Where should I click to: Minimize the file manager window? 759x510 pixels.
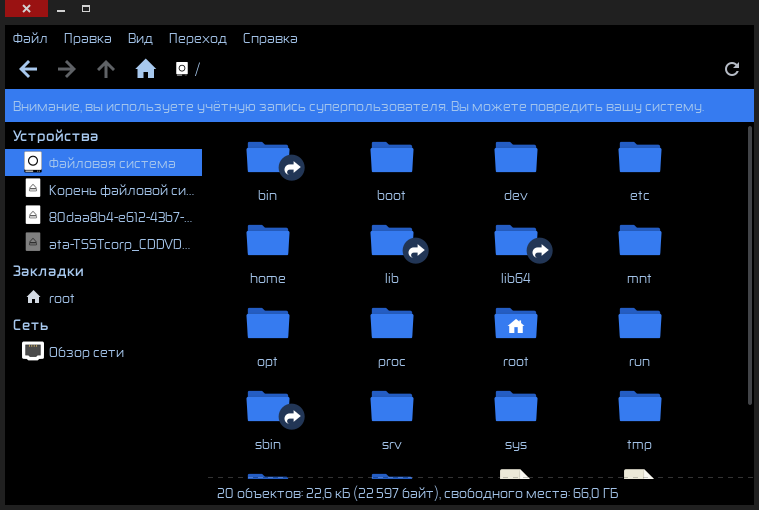pyautogui.click(x=61, y=9)
